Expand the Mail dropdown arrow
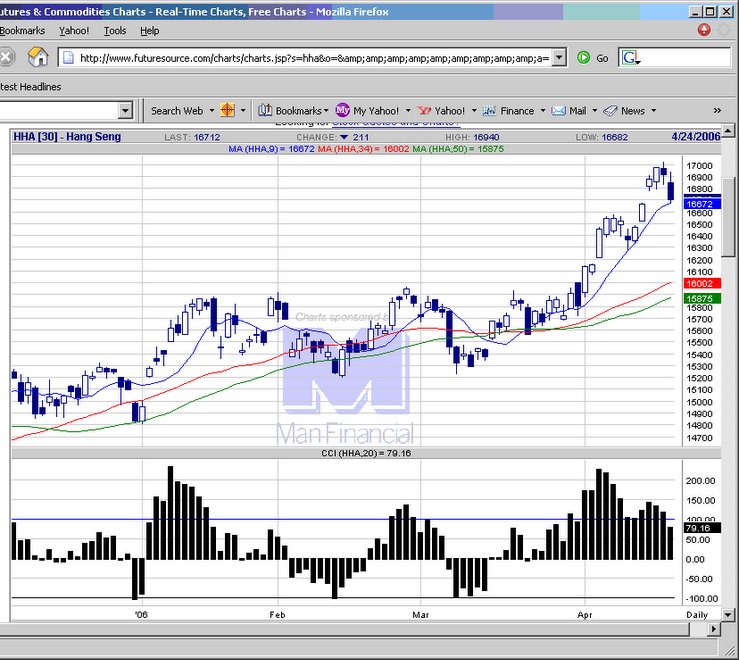739x660 pixels. coord(594,111)
